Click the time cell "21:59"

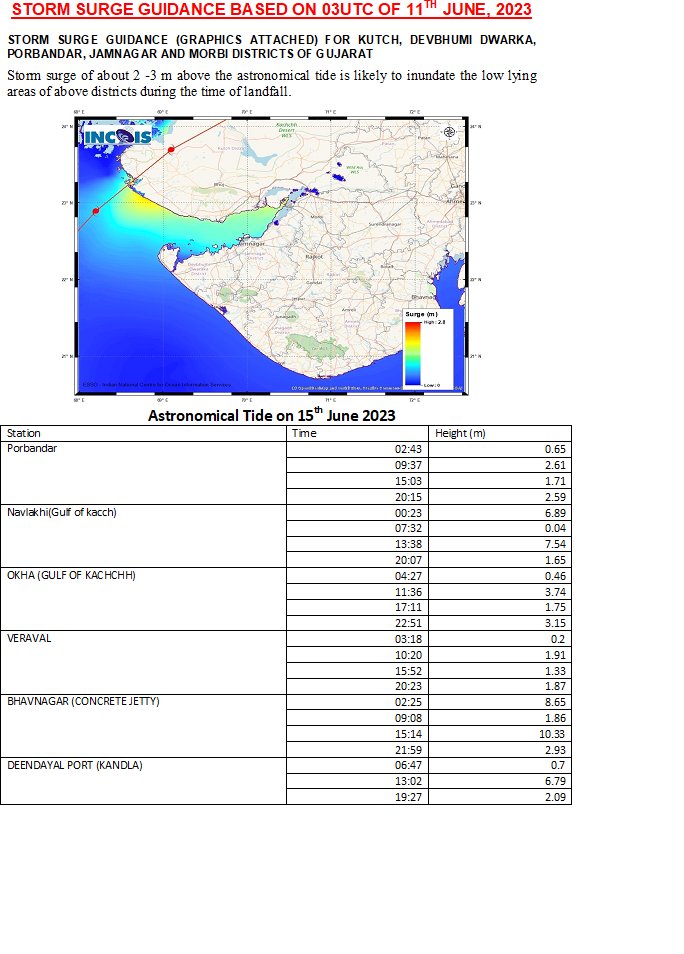point(357,750)
